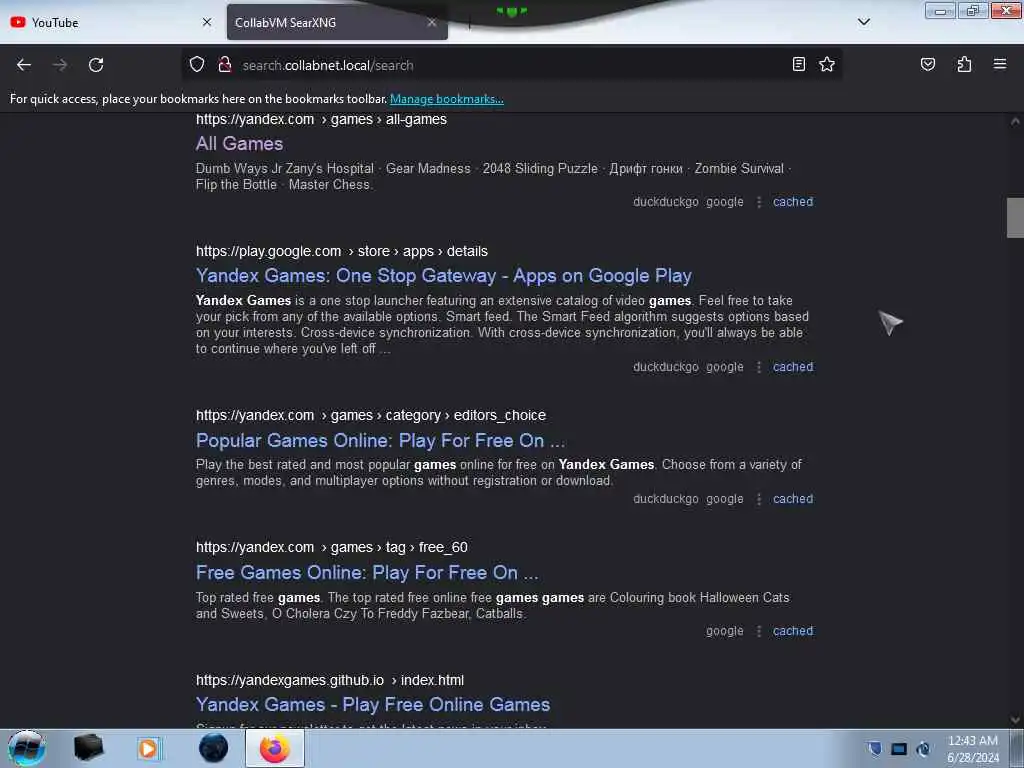The height and width of the screenshot is (768, 1024).
Task: Open the Pocket save icon
Action: click(x=927, y=64)
